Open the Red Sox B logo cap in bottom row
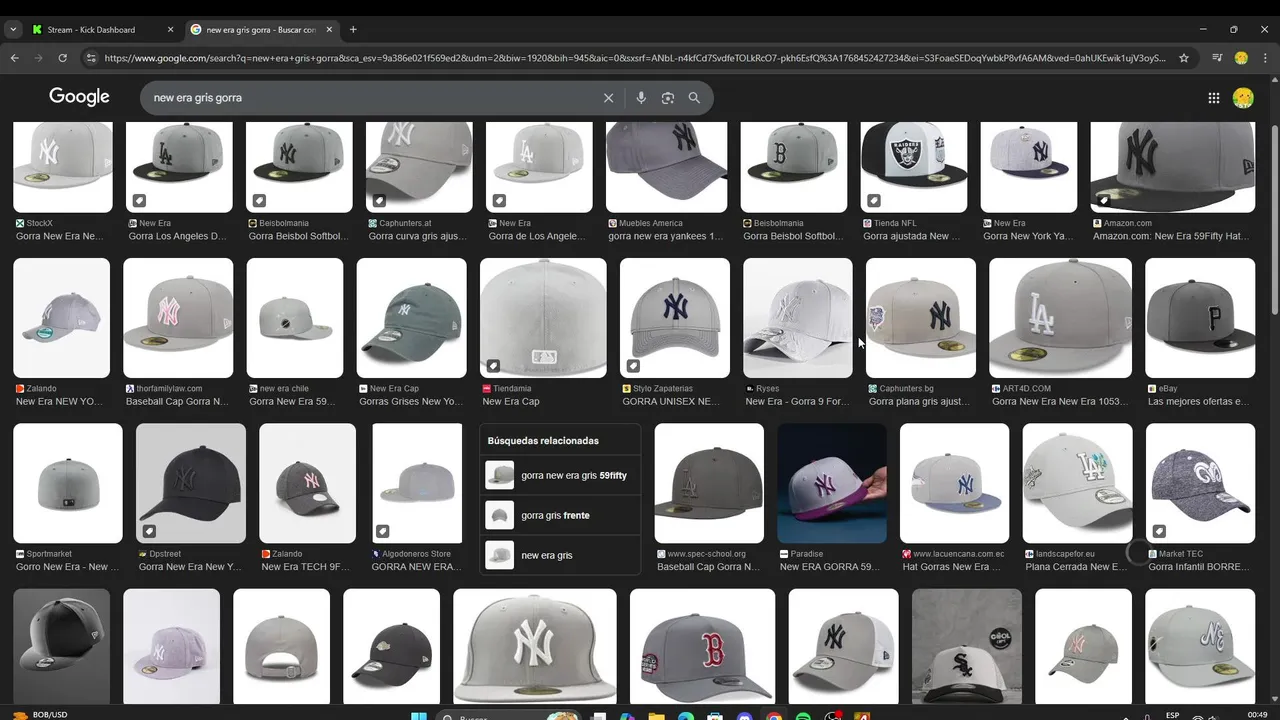The image size is (1280, 720). coord(702,647)
